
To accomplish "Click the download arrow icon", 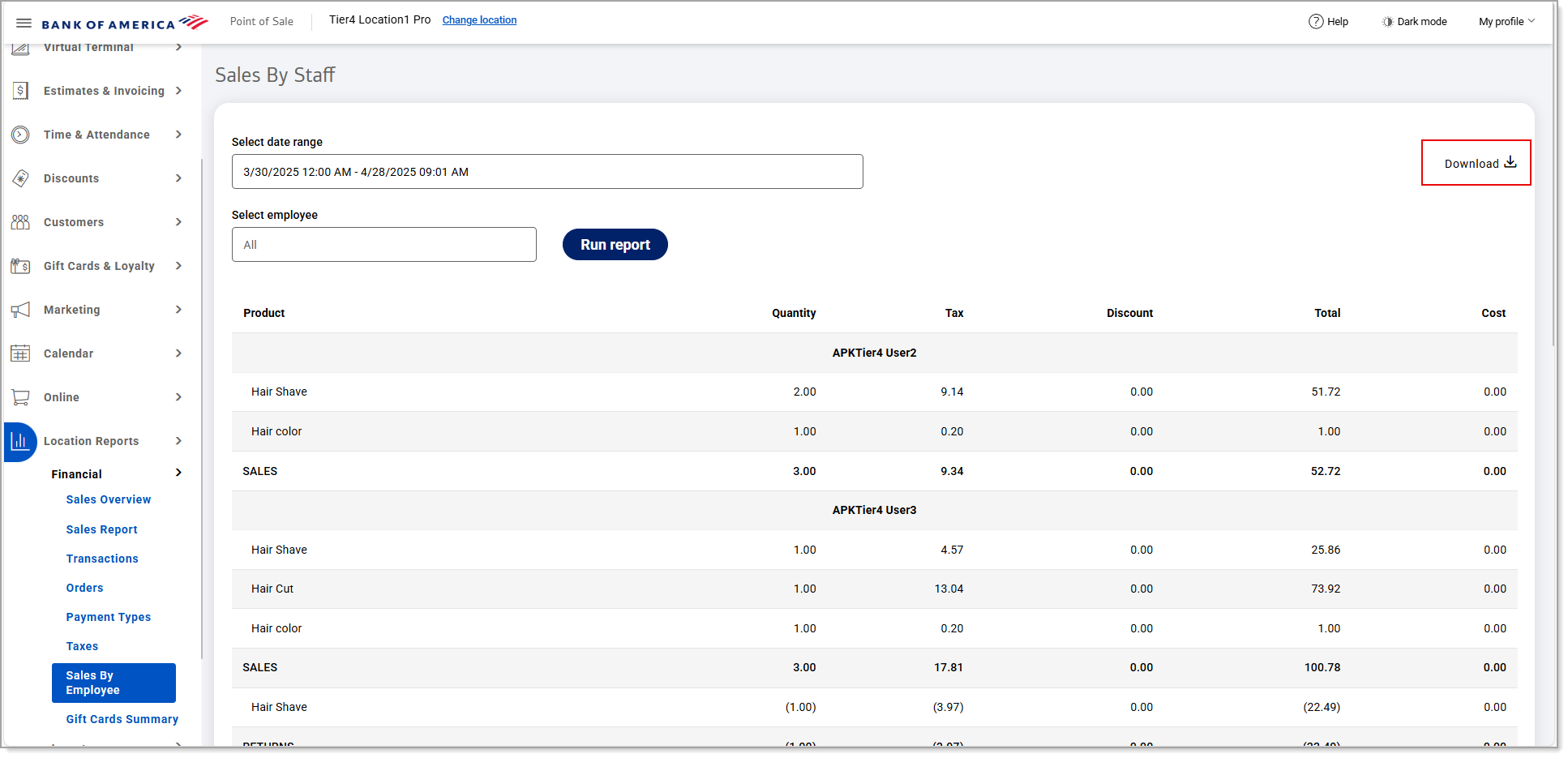I will pos(1510,162).
